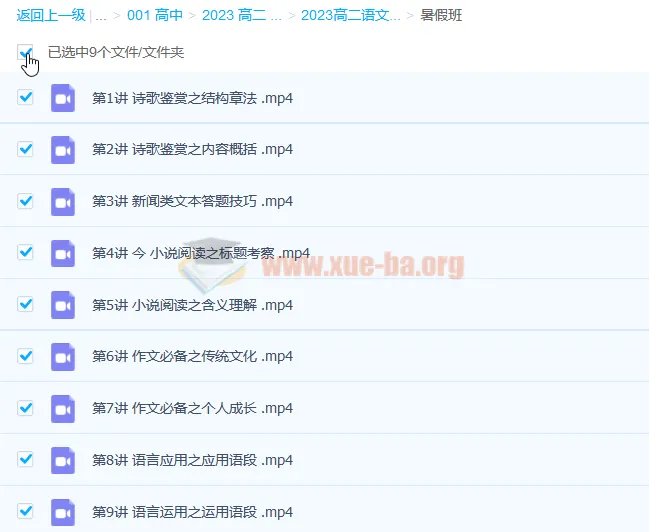Uncheck the 第1讲 诗歌鉴赏之结构章法 checkbox

point(25,97)
